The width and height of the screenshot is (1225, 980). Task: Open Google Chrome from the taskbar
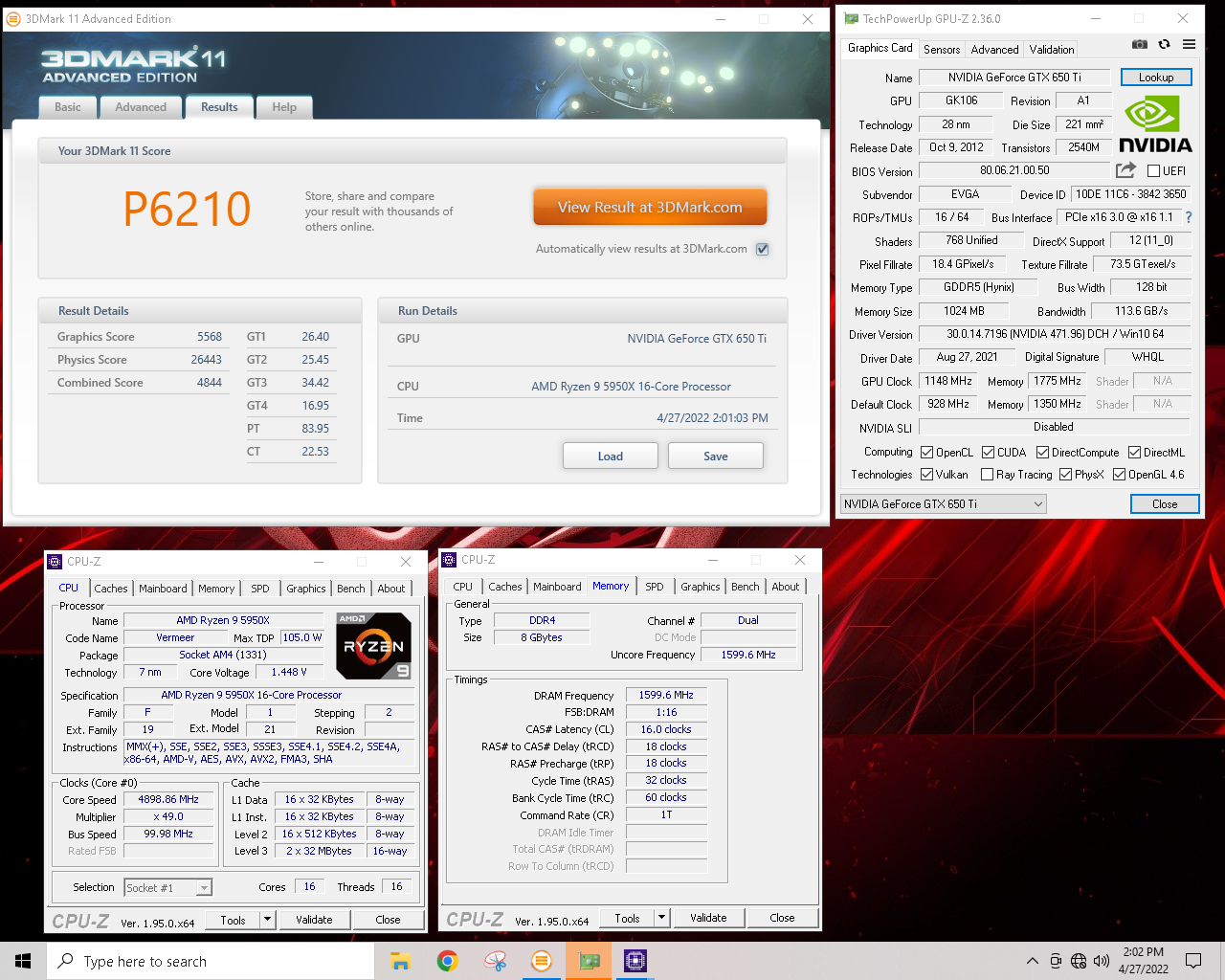(x=447, y=961)
